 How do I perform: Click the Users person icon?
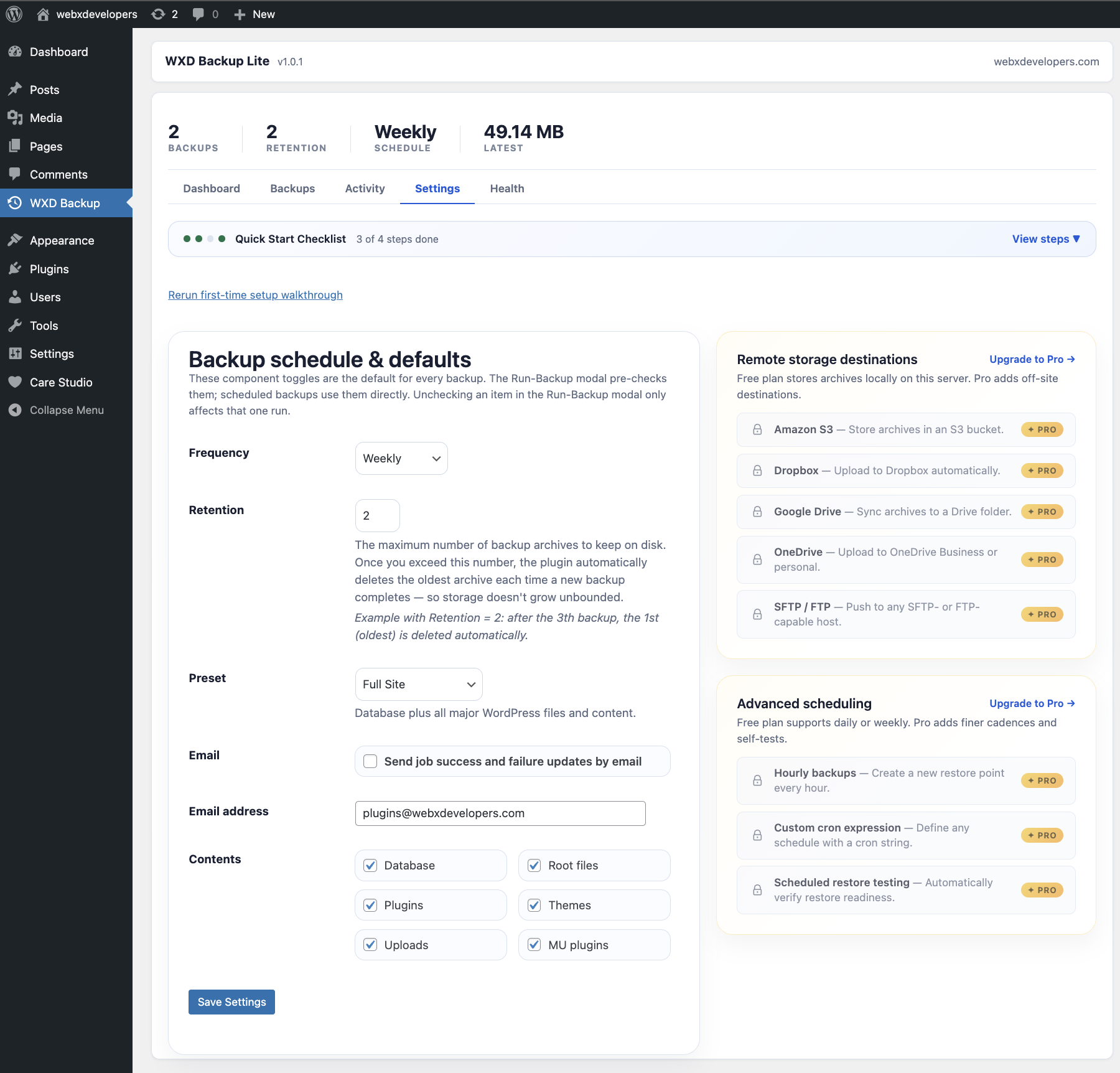click(x=16, y=297)
